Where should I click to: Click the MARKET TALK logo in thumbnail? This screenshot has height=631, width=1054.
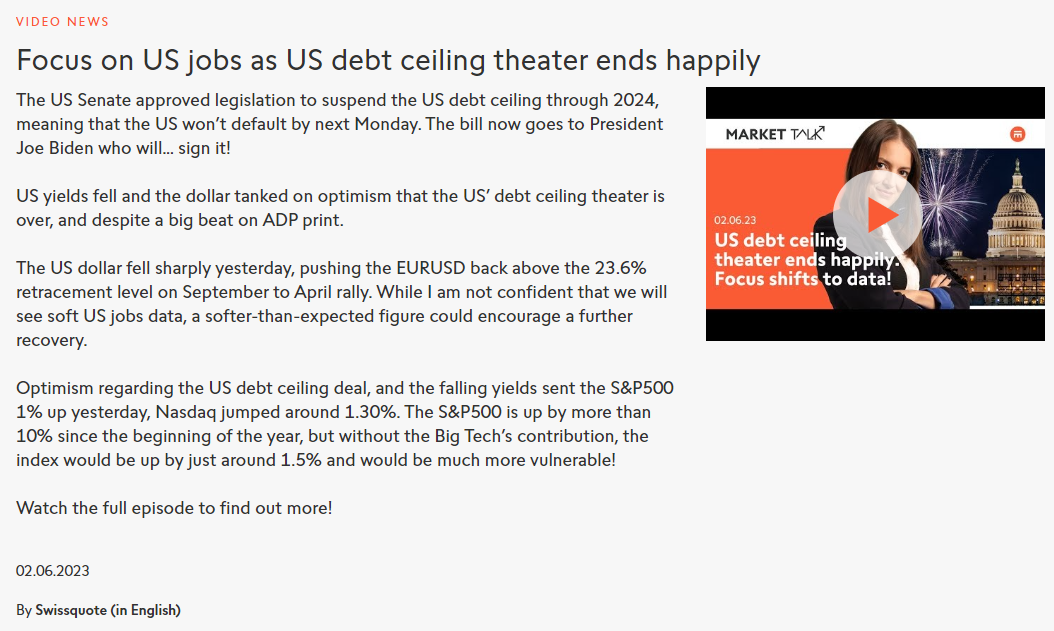pyautogui.click(x=774, y=134)
